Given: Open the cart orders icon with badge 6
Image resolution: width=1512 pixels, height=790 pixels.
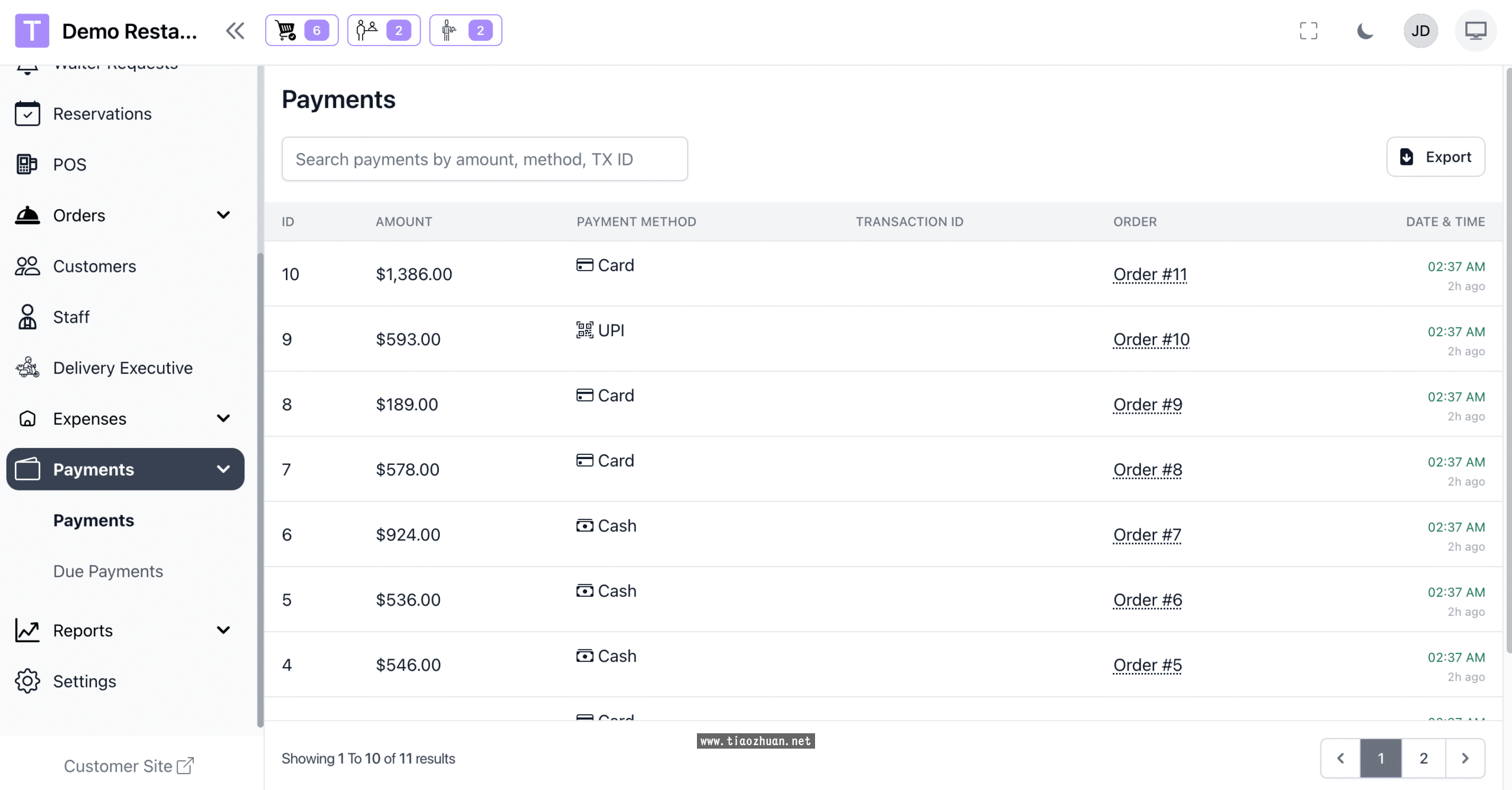Looking at the screenshot, I should (x=301, y=30).
